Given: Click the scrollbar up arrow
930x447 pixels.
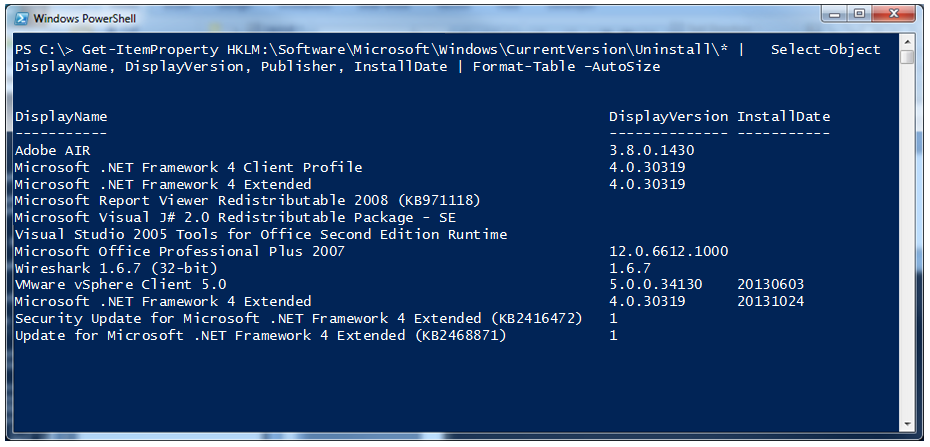Looking at the screenshot, I should tap(906, 42).
